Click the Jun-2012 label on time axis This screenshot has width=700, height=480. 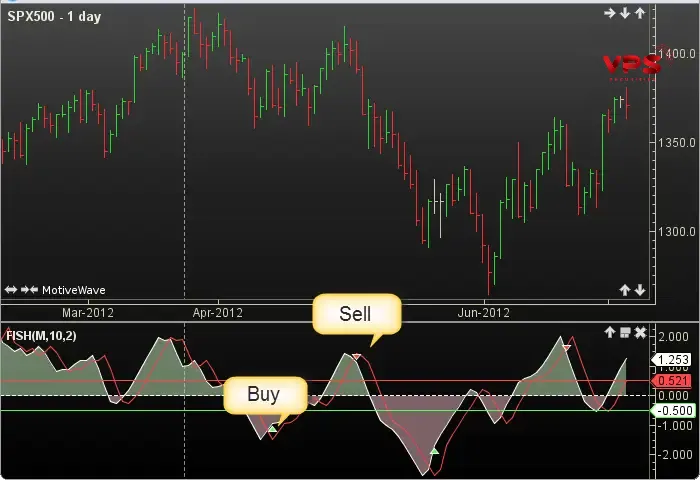tap(485, 312)
